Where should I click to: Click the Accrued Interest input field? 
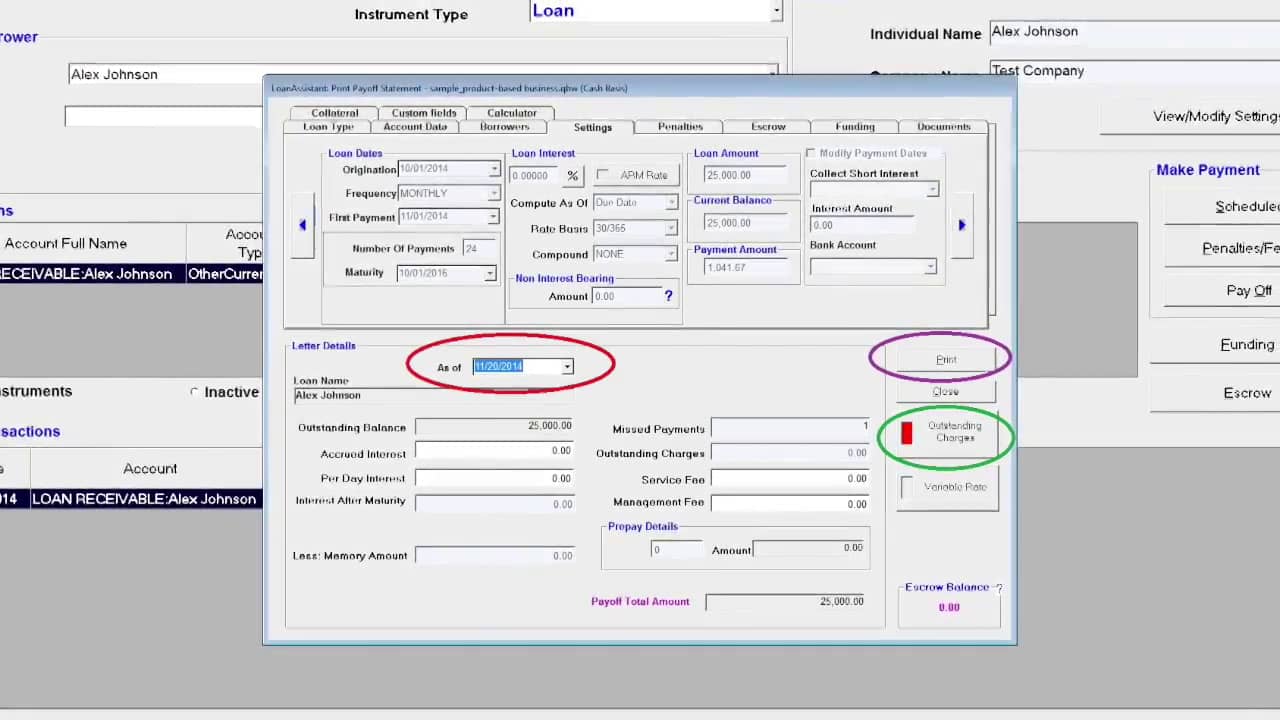tap(494, 452)
